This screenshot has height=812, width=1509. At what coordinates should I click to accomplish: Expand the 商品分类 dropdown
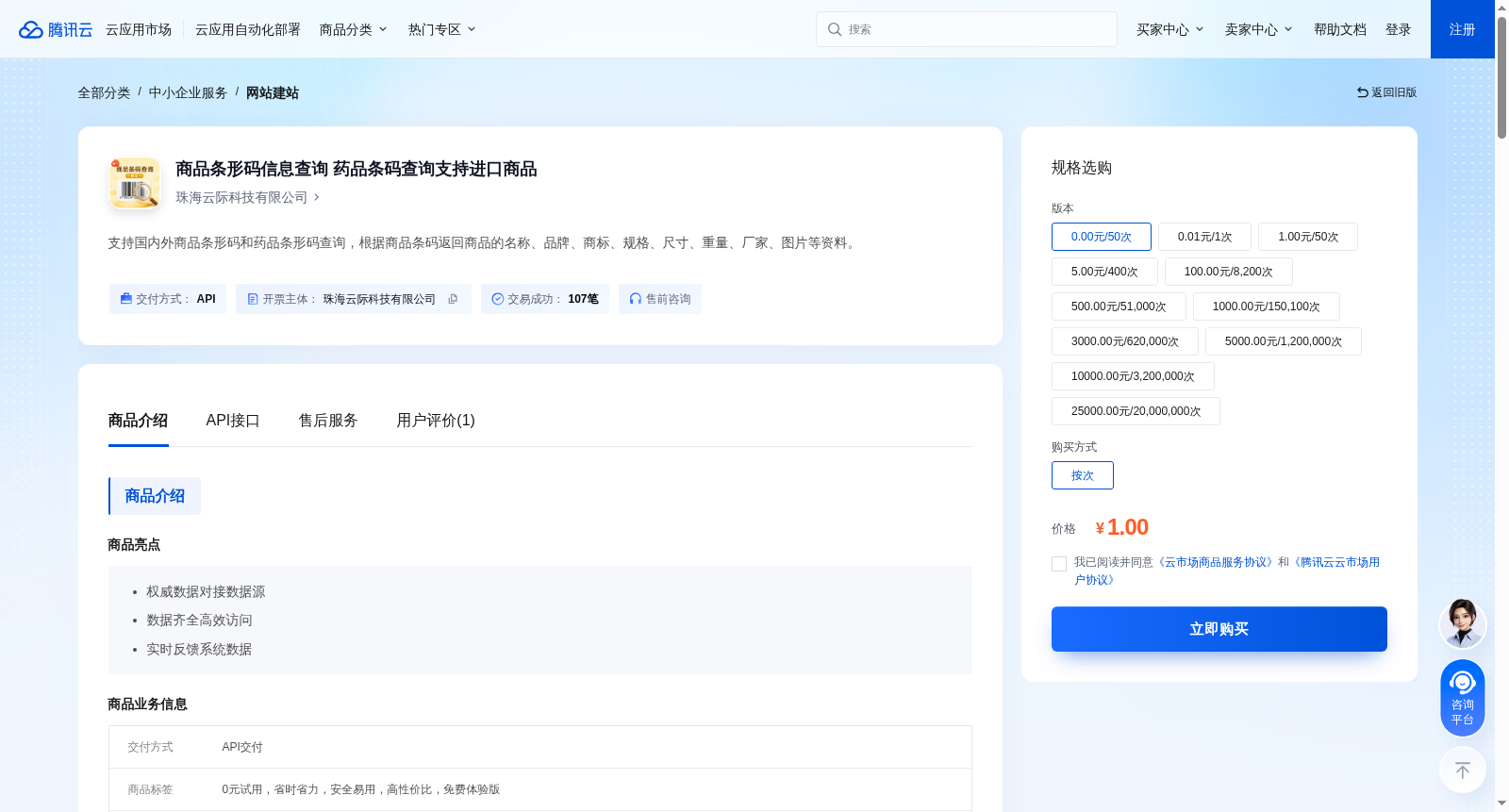point(354,29)
